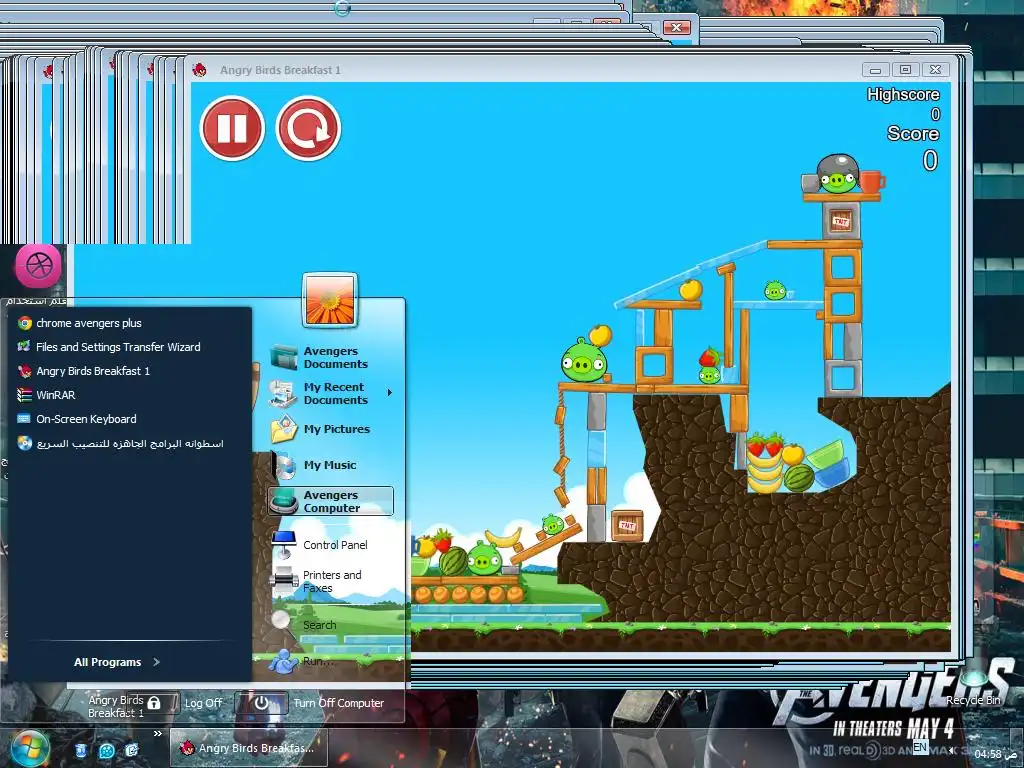This screenshot has height=768, width=1024.
Task: Click the Turn Off Computer power button
Action: (x=261, y=703)
